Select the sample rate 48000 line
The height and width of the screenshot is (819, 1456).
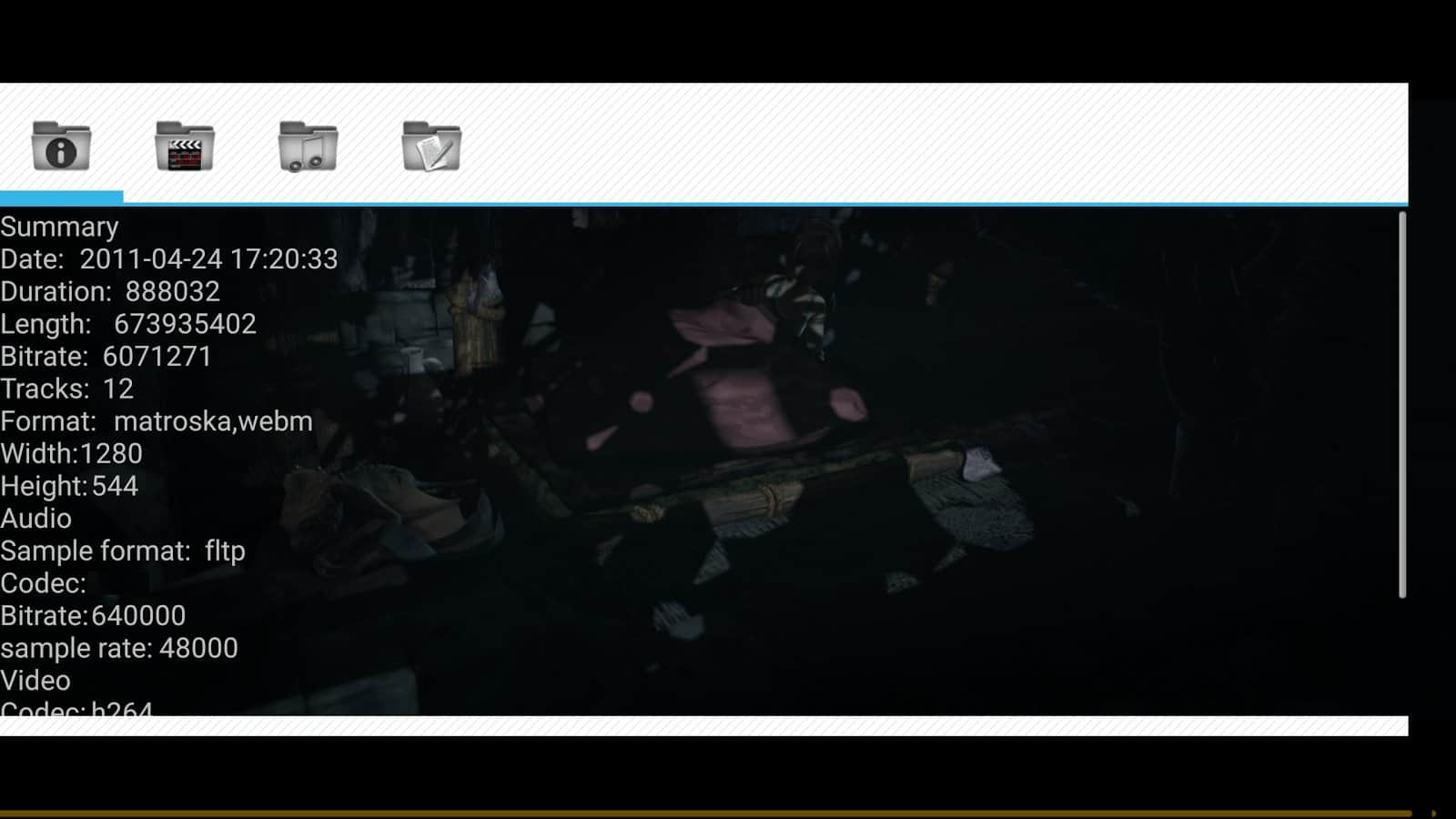[x=119, y=648]
